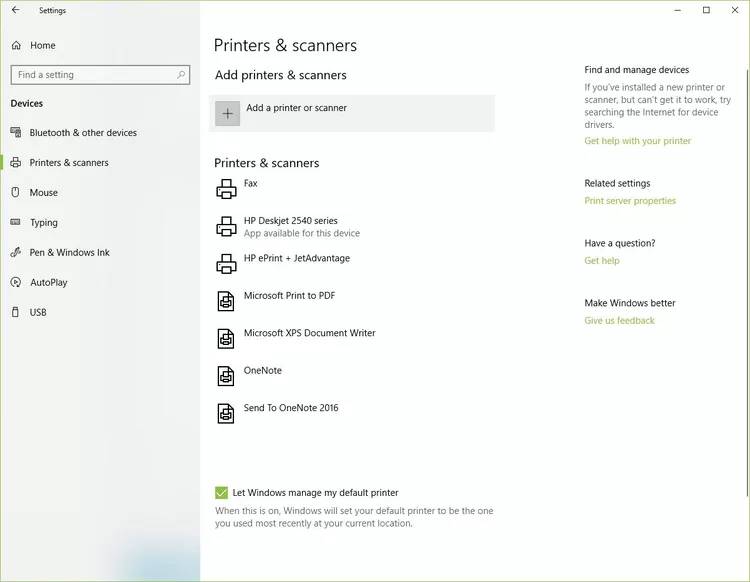The height and width of the screenshot is (582, 750).
Task: Select Send To OneNote 2016
Action: pyautogui.click(x=291, y=407)
